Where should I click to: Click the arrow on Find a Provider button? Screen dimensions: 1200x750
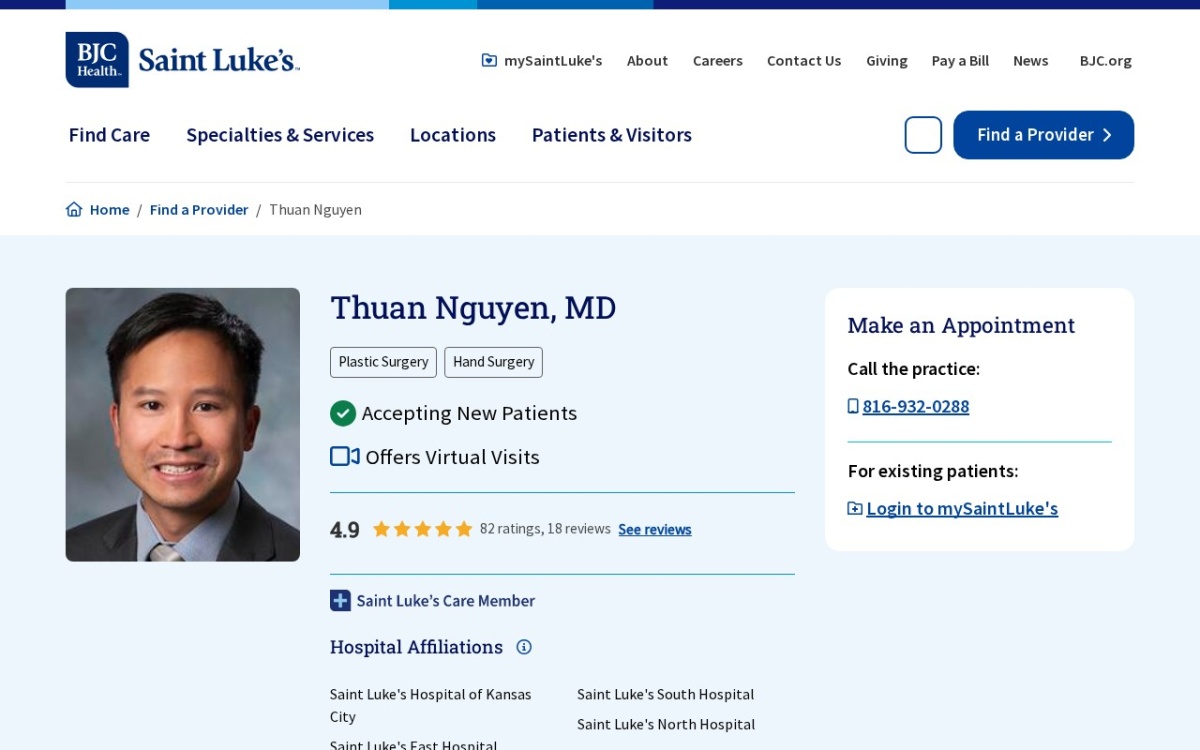tap(1107, 135)
